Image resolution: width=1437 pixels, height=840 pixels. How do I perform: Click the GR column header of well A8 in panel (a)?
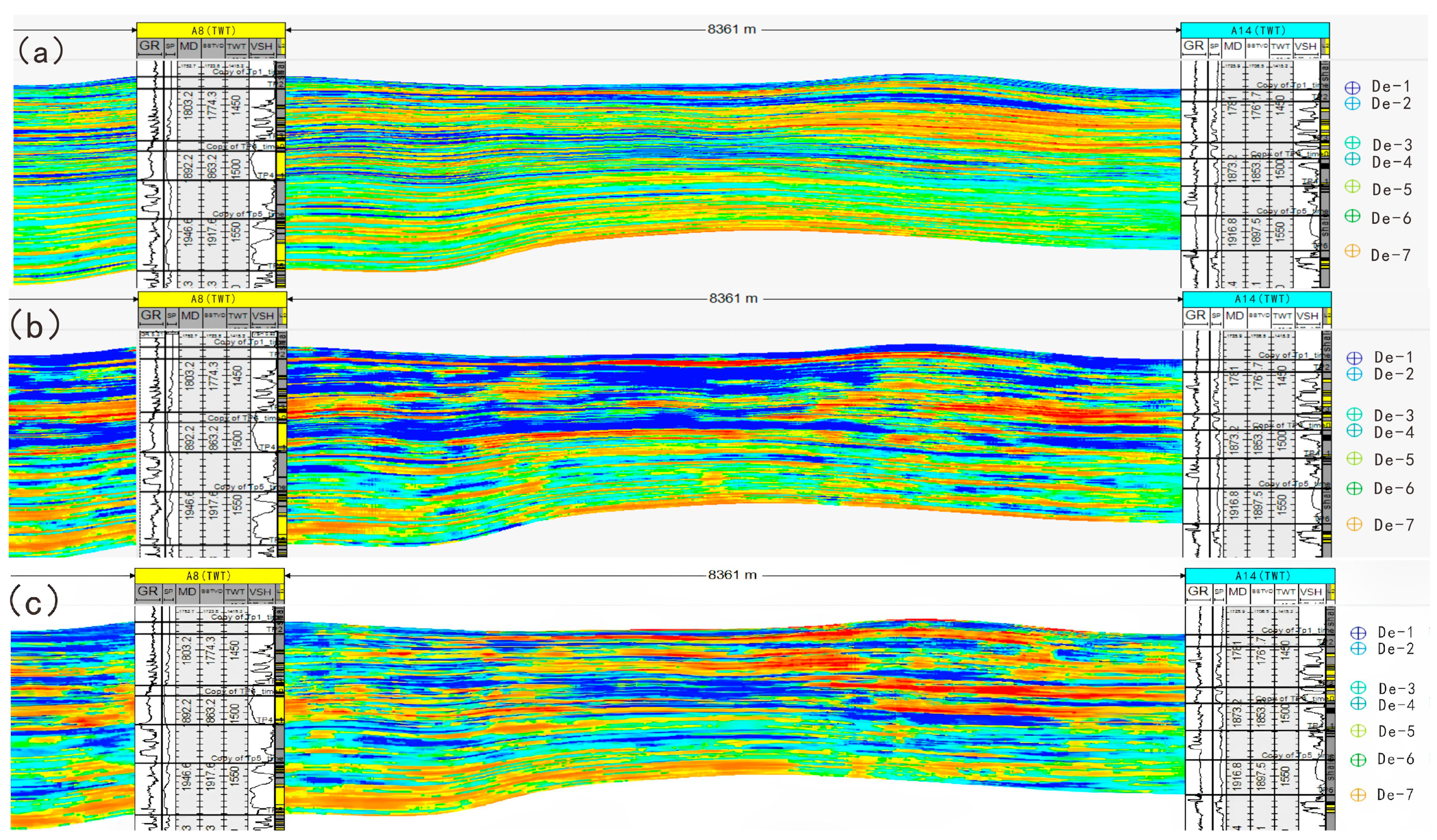point(149,46)
